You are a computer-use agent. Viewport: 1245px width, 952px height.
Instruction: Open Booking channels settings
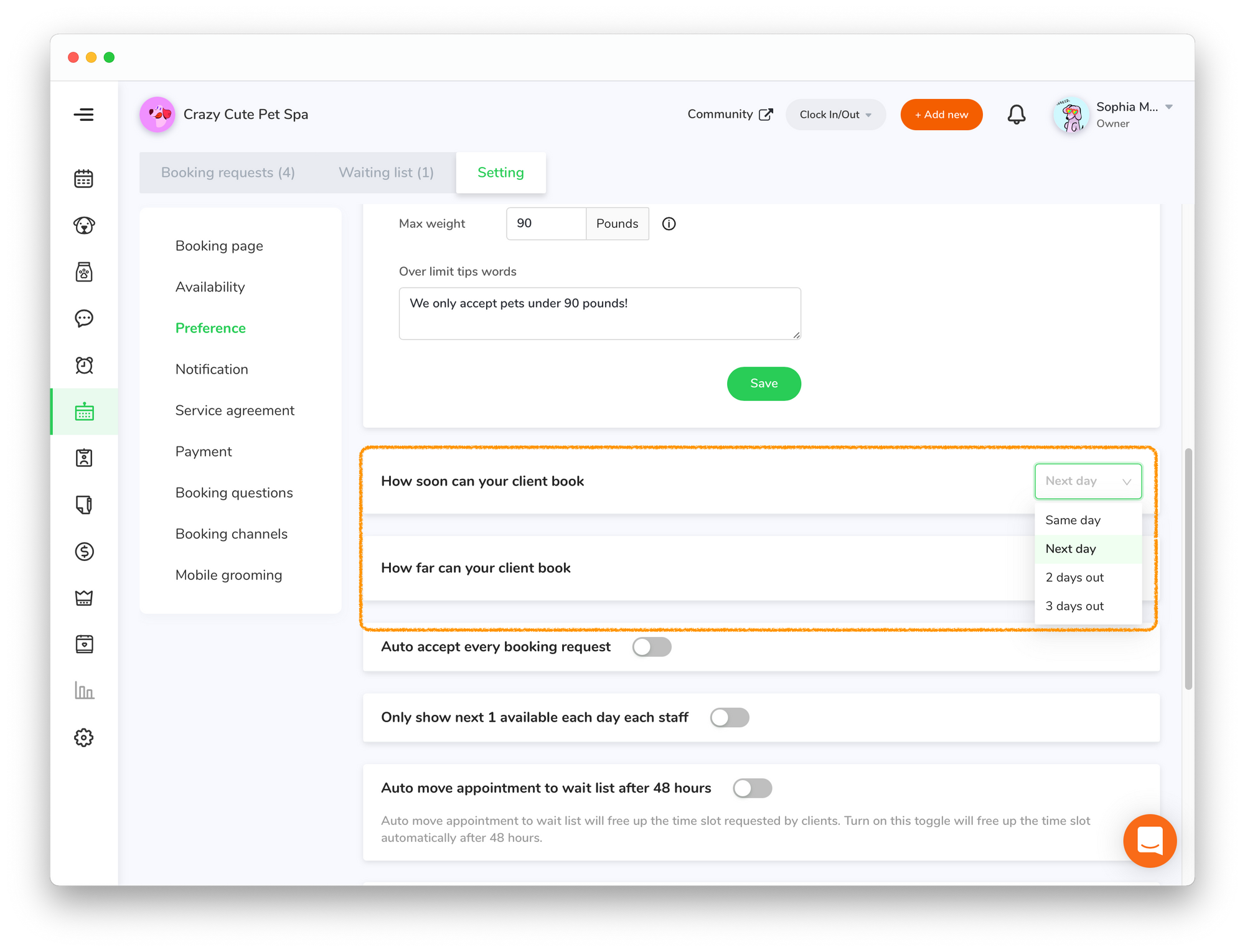click(232, 534)
